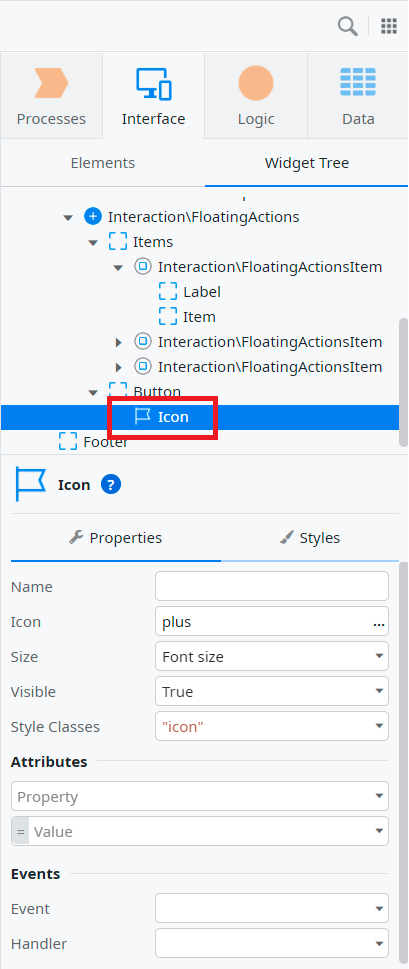Open the Event dropdown
Screen dimensions: 409x969
click(272, 908)
